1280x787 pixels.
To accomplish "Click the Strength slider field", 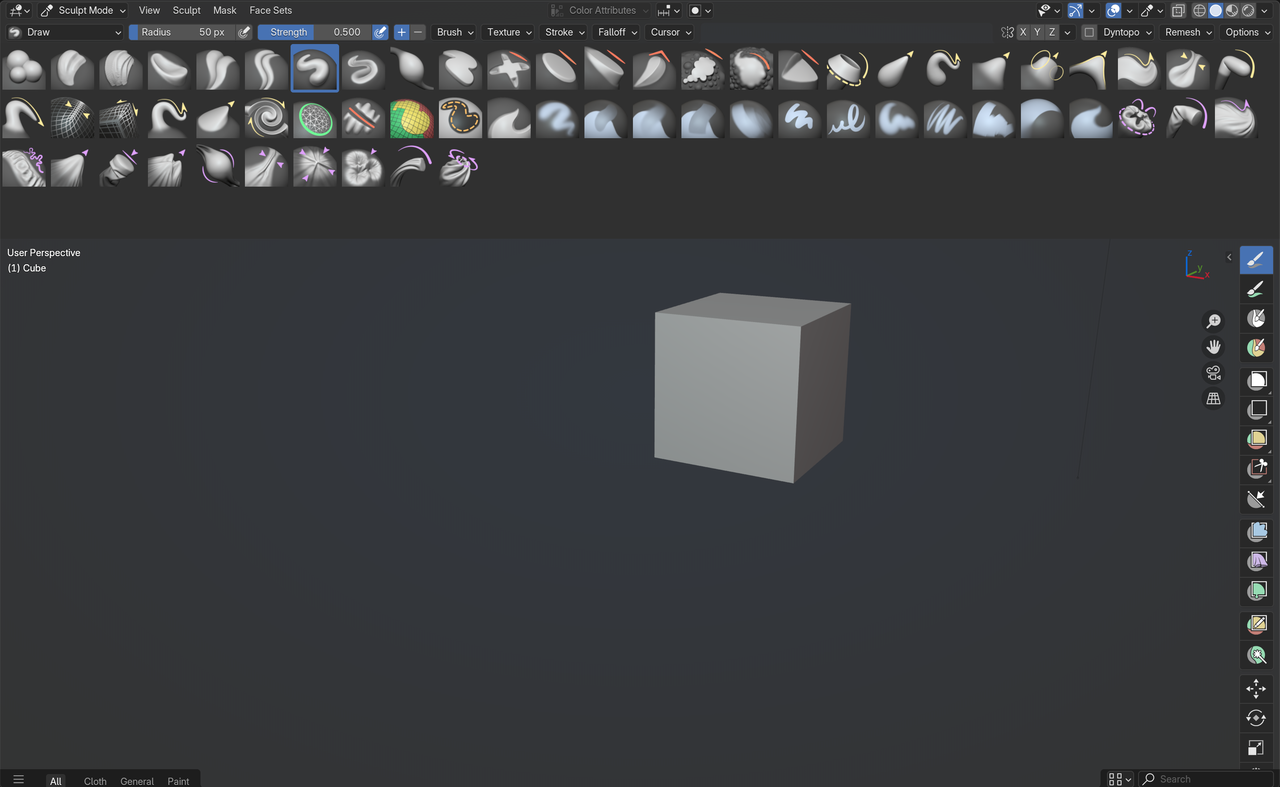I will point(314,32).
